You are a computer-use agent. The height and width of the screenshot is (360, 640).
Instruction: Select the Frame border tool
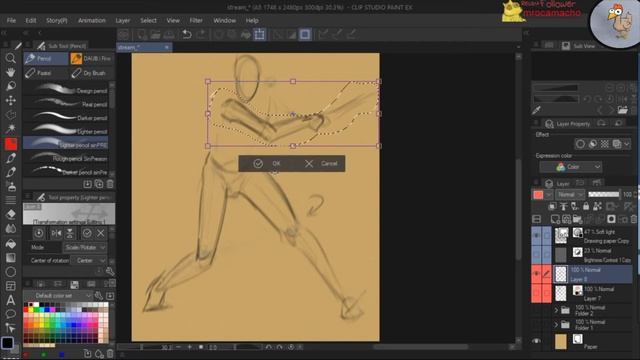click(11, 286)
